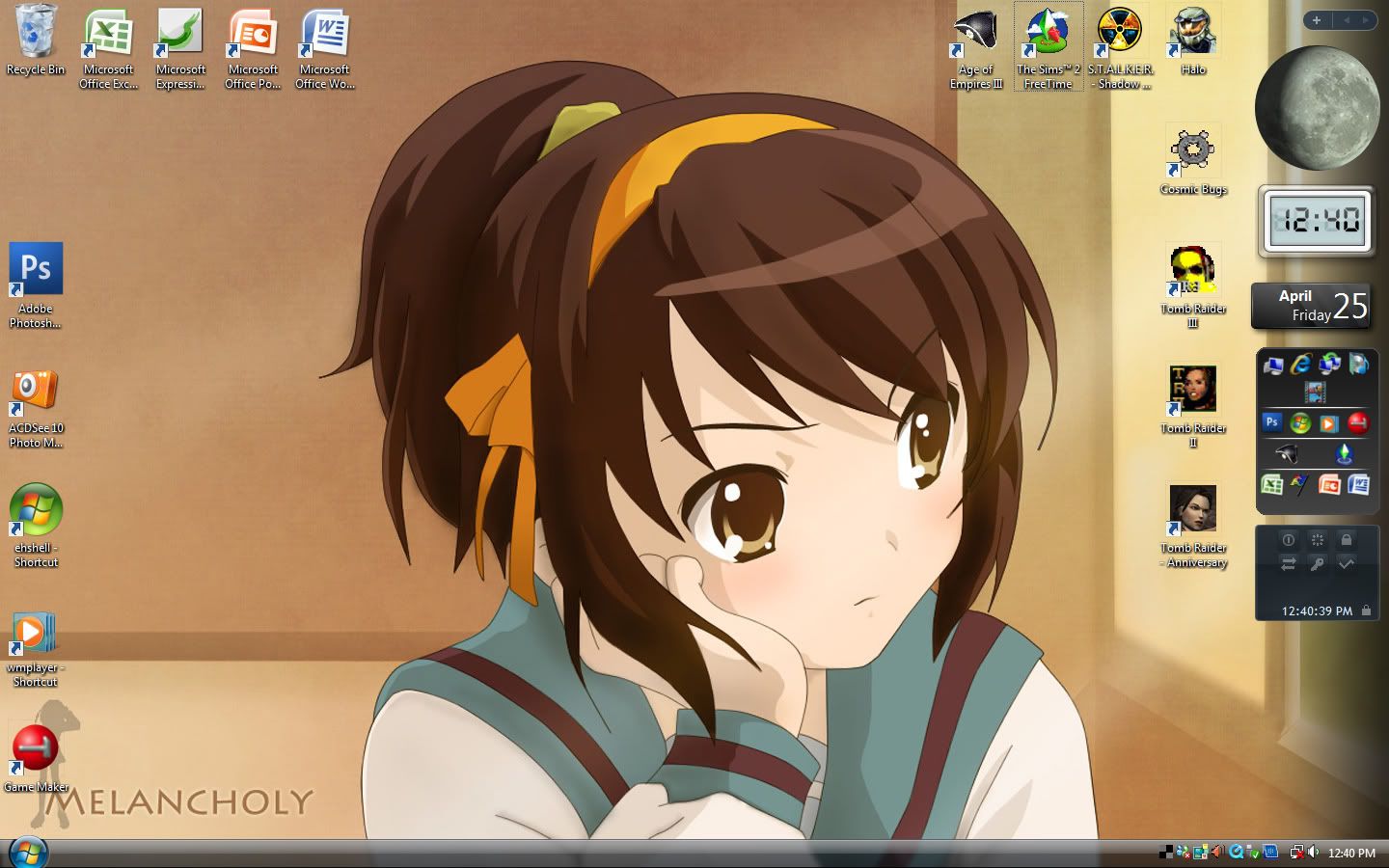
Task: Click the network connection icon in tray
Action: point(1297,853)
